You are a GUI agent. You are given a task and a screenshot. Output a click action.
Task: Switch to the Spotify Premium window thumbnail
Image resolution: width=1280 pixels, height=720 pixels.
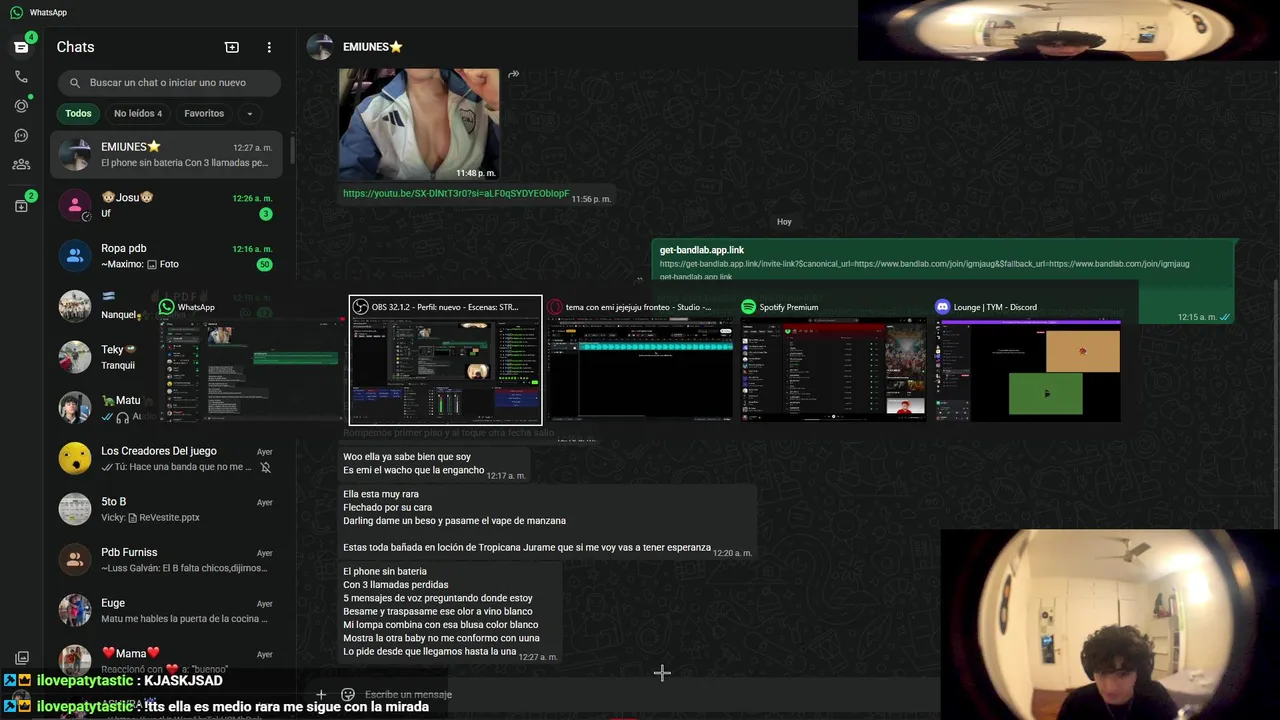(x=834, y=360)
